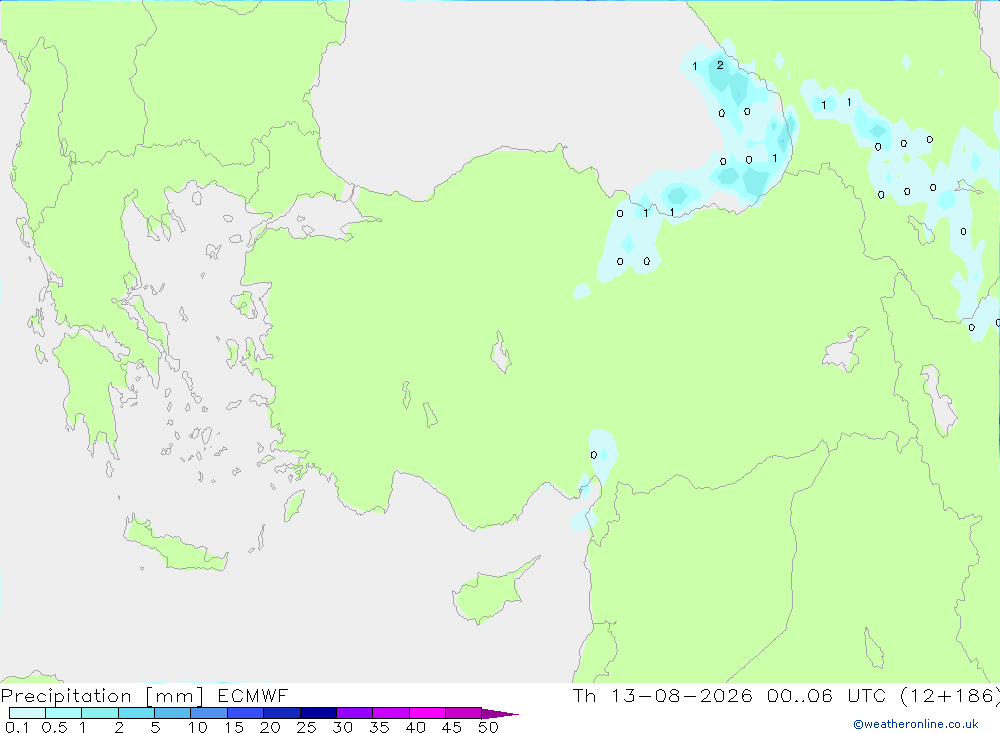Click the '20' legend scale label
The width and height of the screenshot is (1000, 733).
coord(270,727)
